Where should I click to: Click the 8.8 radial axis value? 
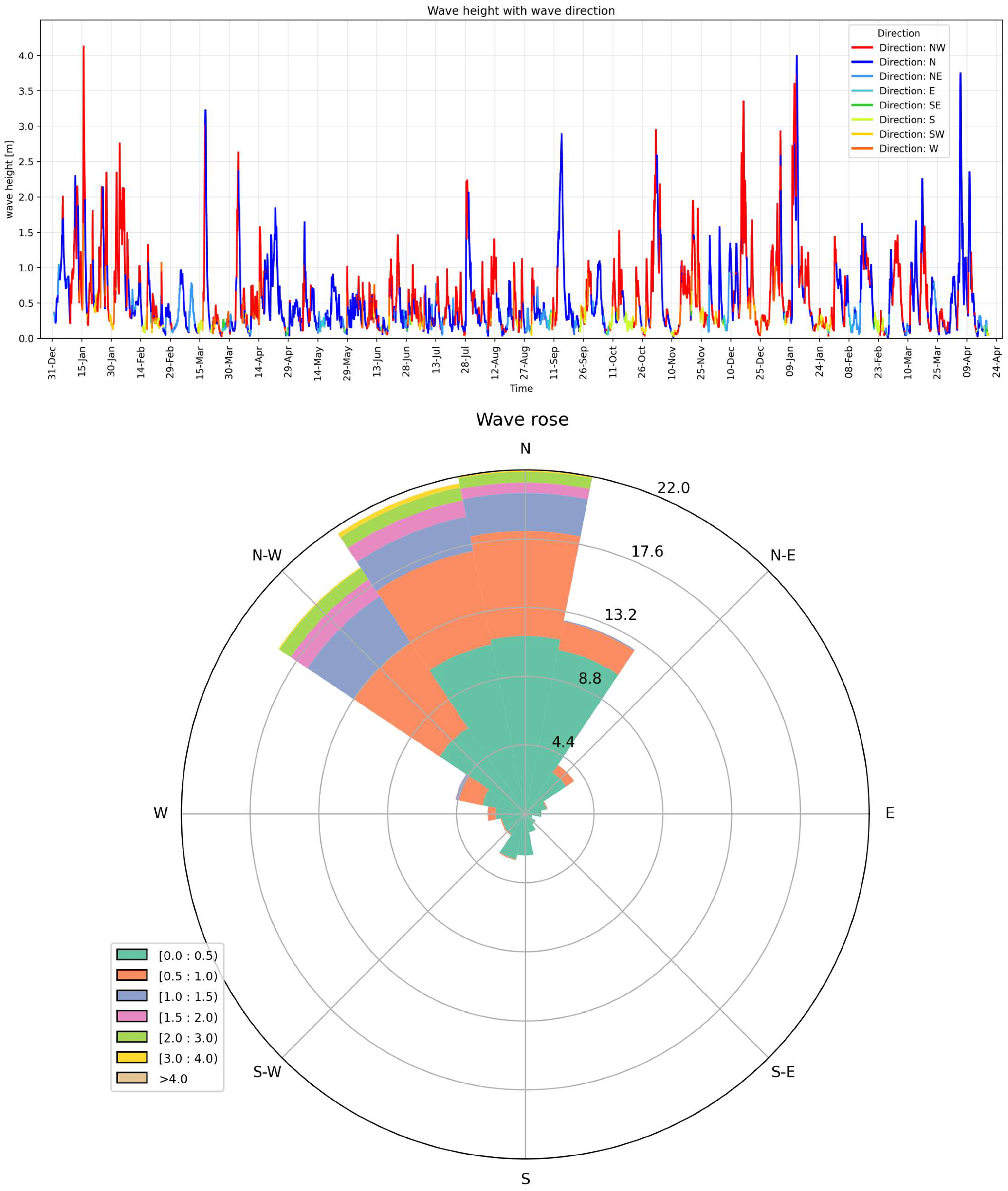tap(590, 678)
